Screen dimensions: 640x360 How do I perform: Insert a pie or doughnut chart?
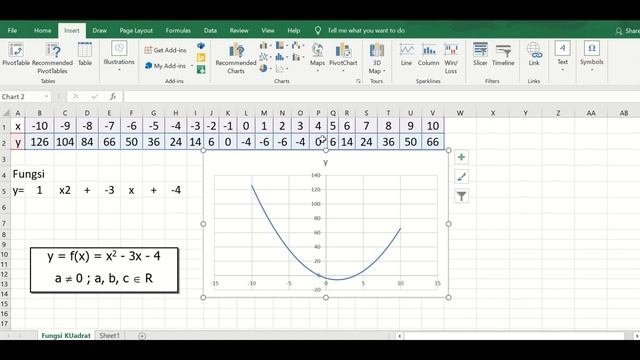point(265,69)
